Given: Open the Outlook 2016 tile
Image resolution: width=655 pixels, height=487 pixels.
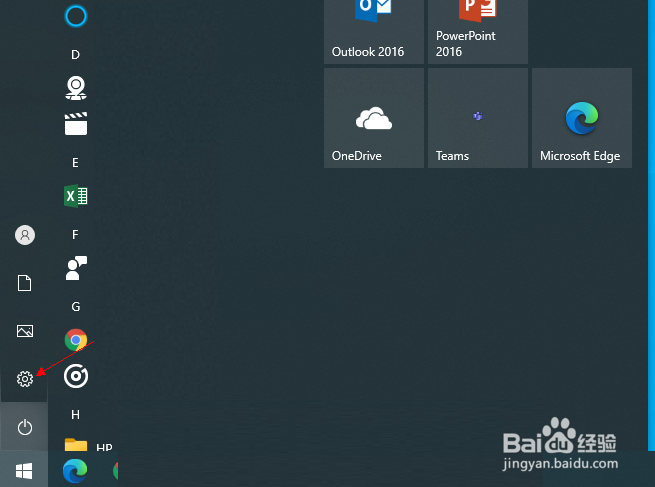Looking at the screenshot, I should [x=374, y=32].
